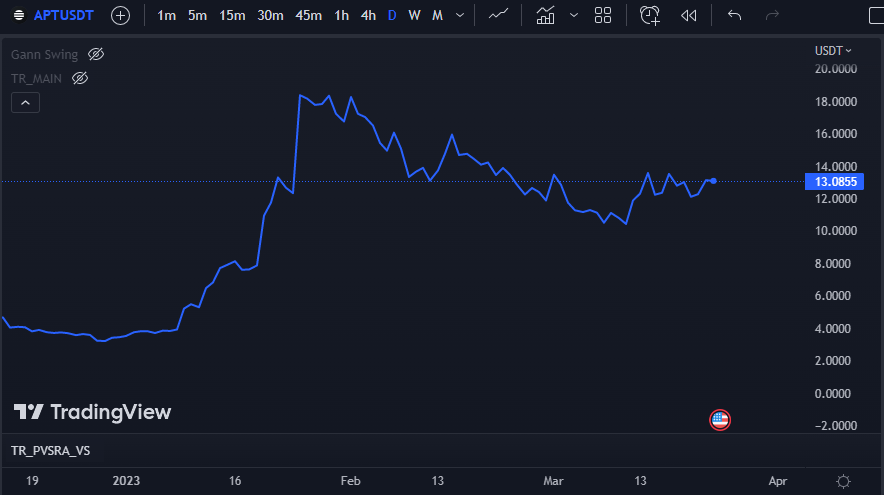This screenshot has height=495, width=884.
Task: Show the hidden TR_MAIN indicator
Action: (80, 78)
